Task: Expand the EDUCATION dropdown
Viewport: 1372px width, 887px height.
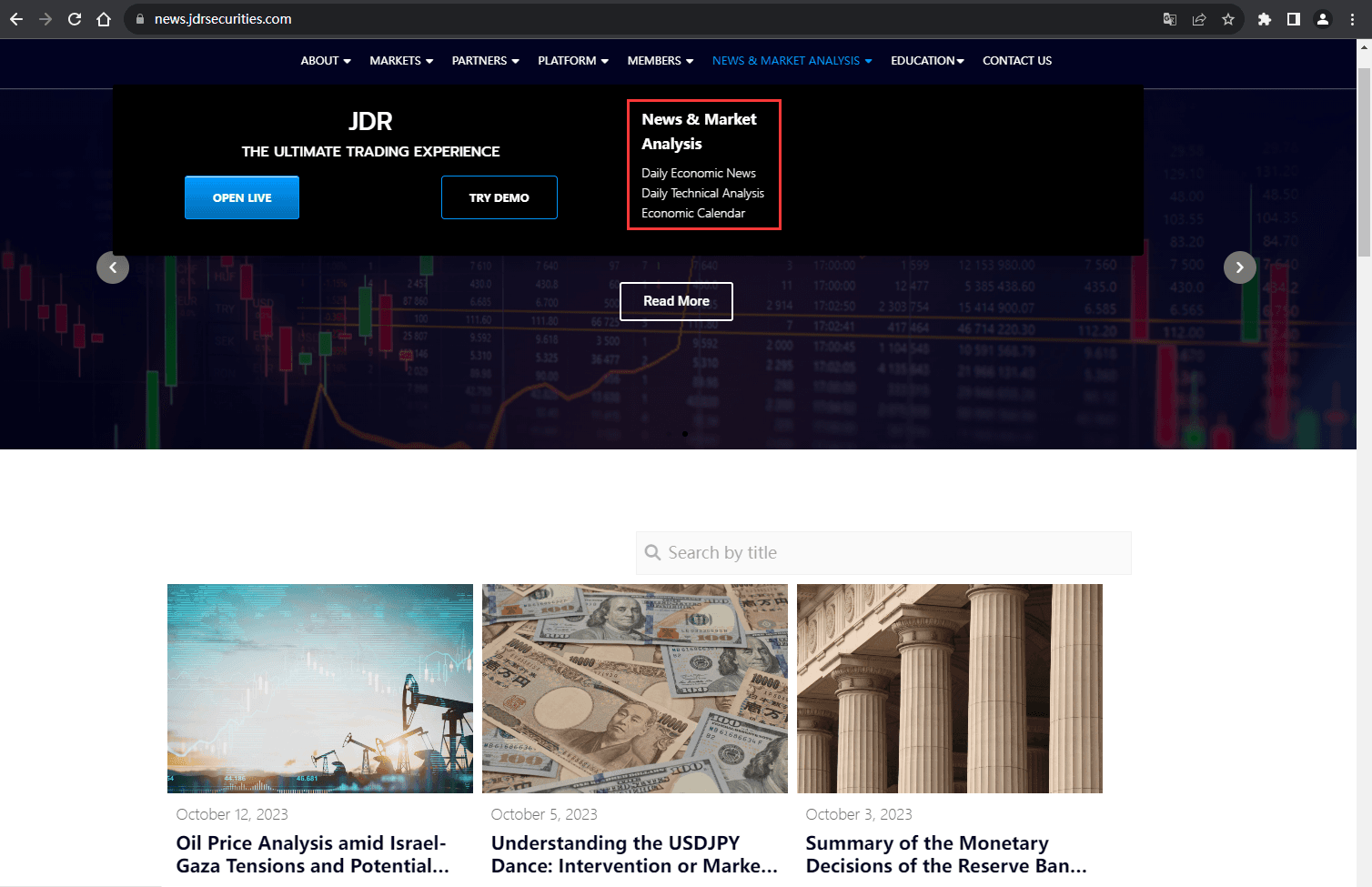Action: tap(927, 61)
